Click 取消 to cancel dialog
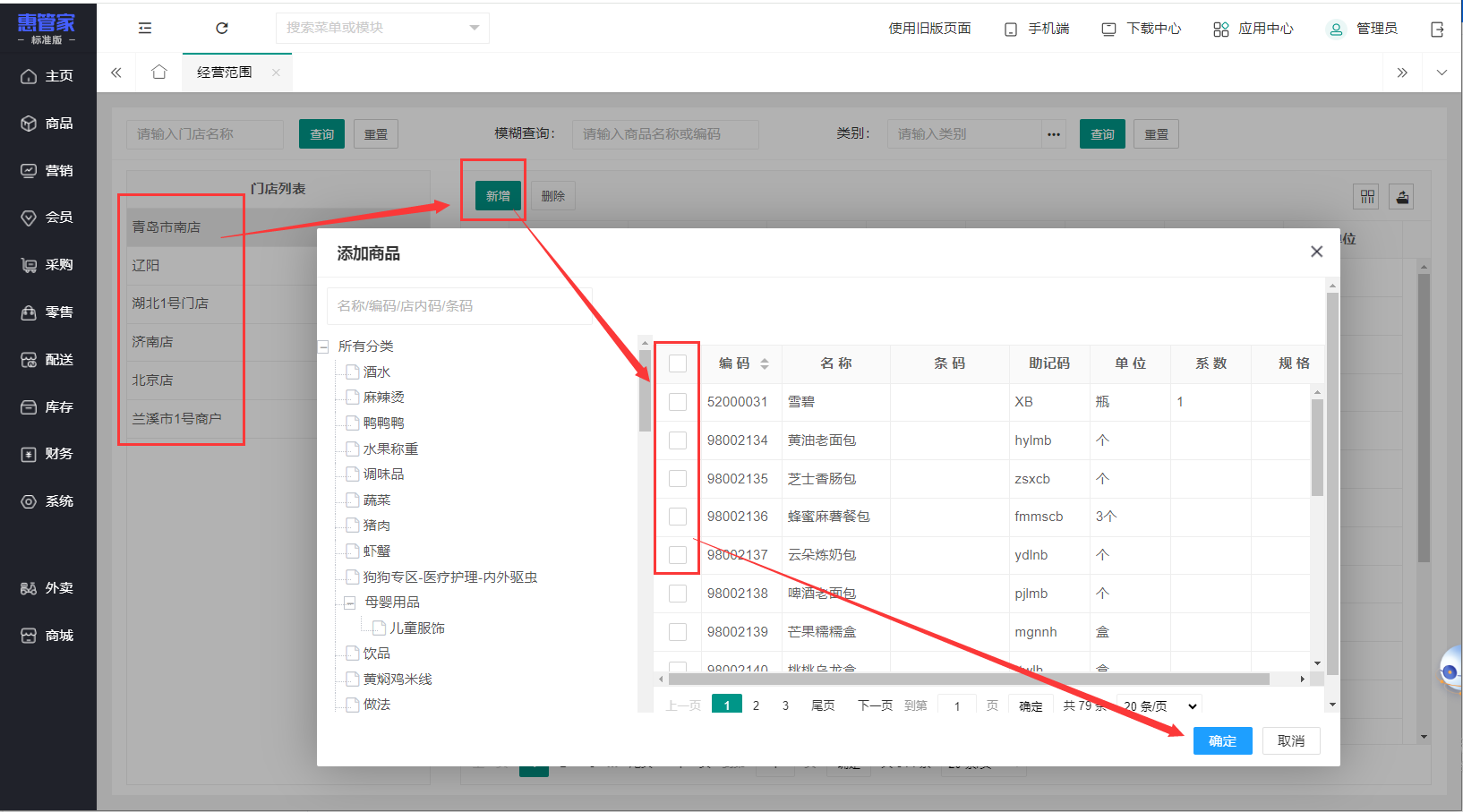The image size is (1463, 812). pos(1291,740)
